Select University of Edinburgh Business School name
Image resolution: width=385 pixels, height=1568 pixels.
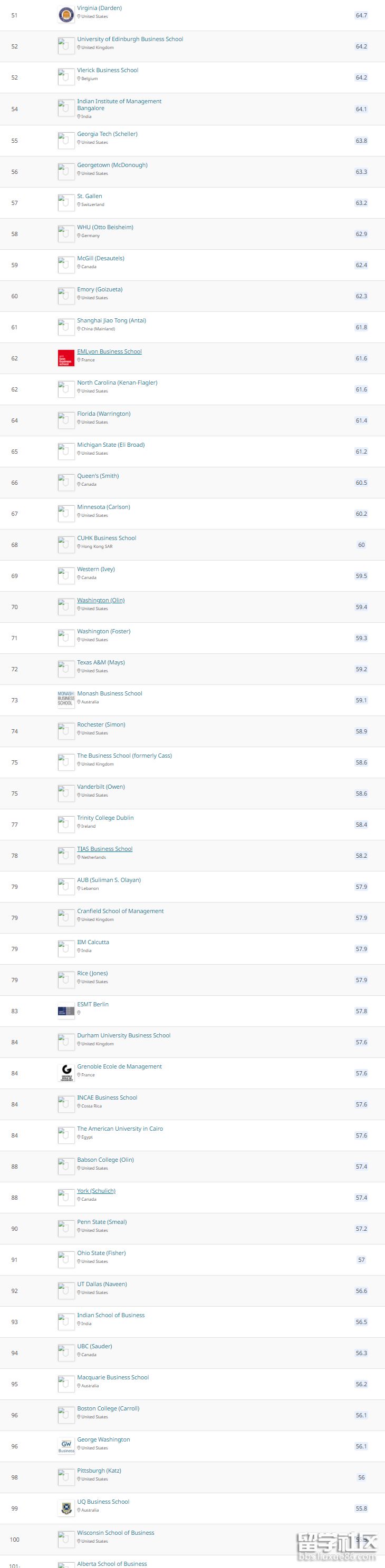pyautogui.click(x=130, y=39)
